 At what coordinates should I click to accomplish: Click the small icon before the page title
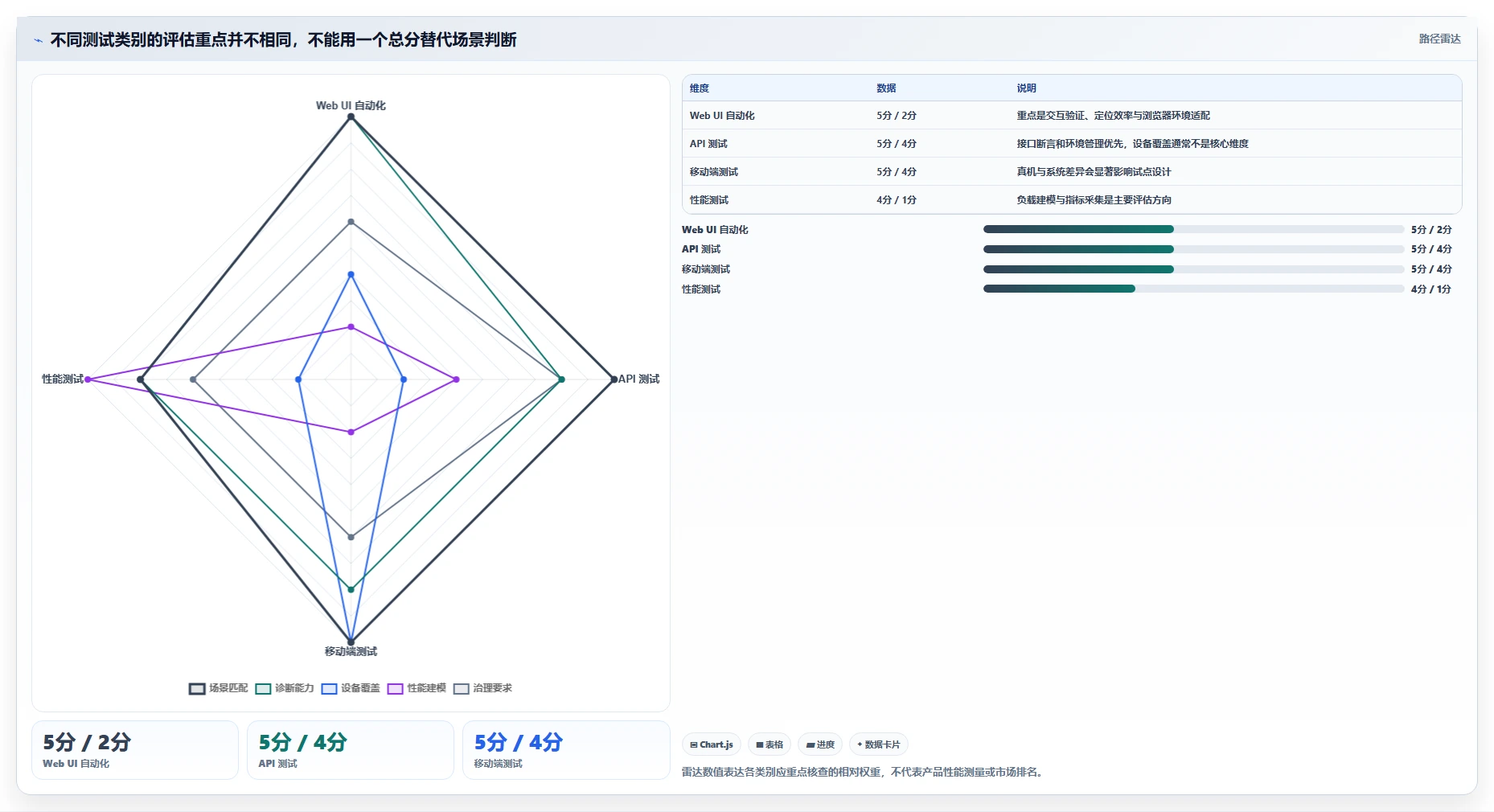coord(38,40)
